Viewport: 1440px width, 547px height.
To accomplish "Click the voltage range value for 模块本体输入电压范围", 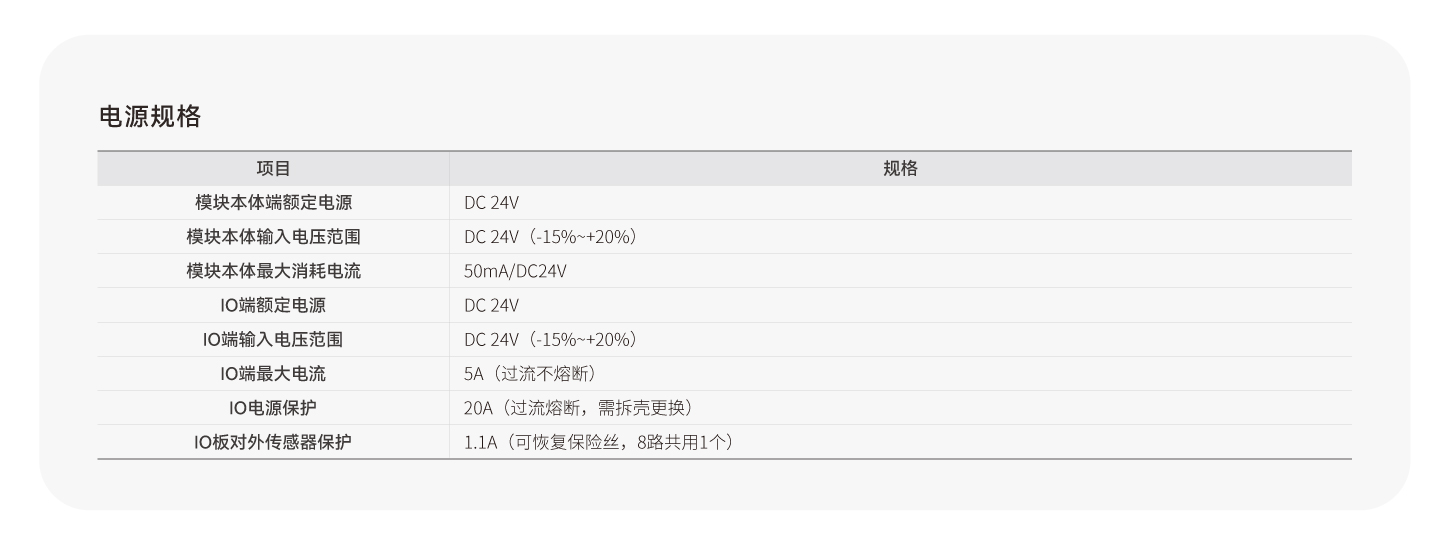I will [x=550, y=237].
